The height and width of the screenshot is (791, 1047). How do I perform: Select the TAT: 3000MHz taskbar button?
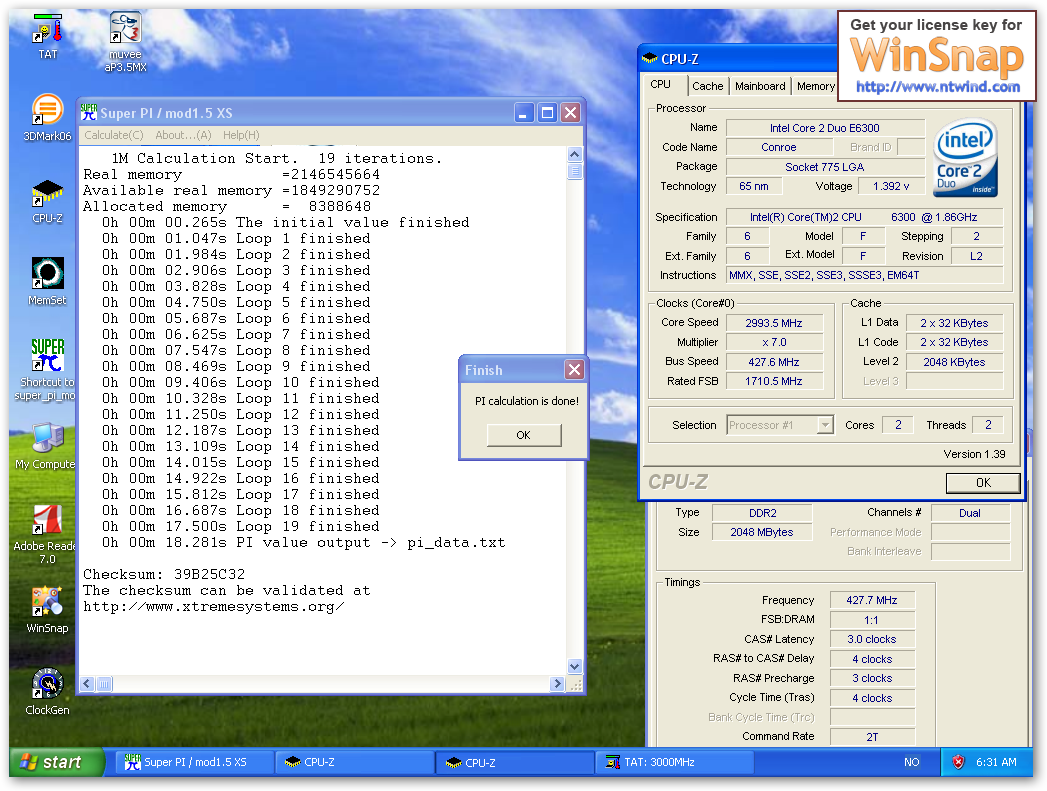[x=675, y=762]
